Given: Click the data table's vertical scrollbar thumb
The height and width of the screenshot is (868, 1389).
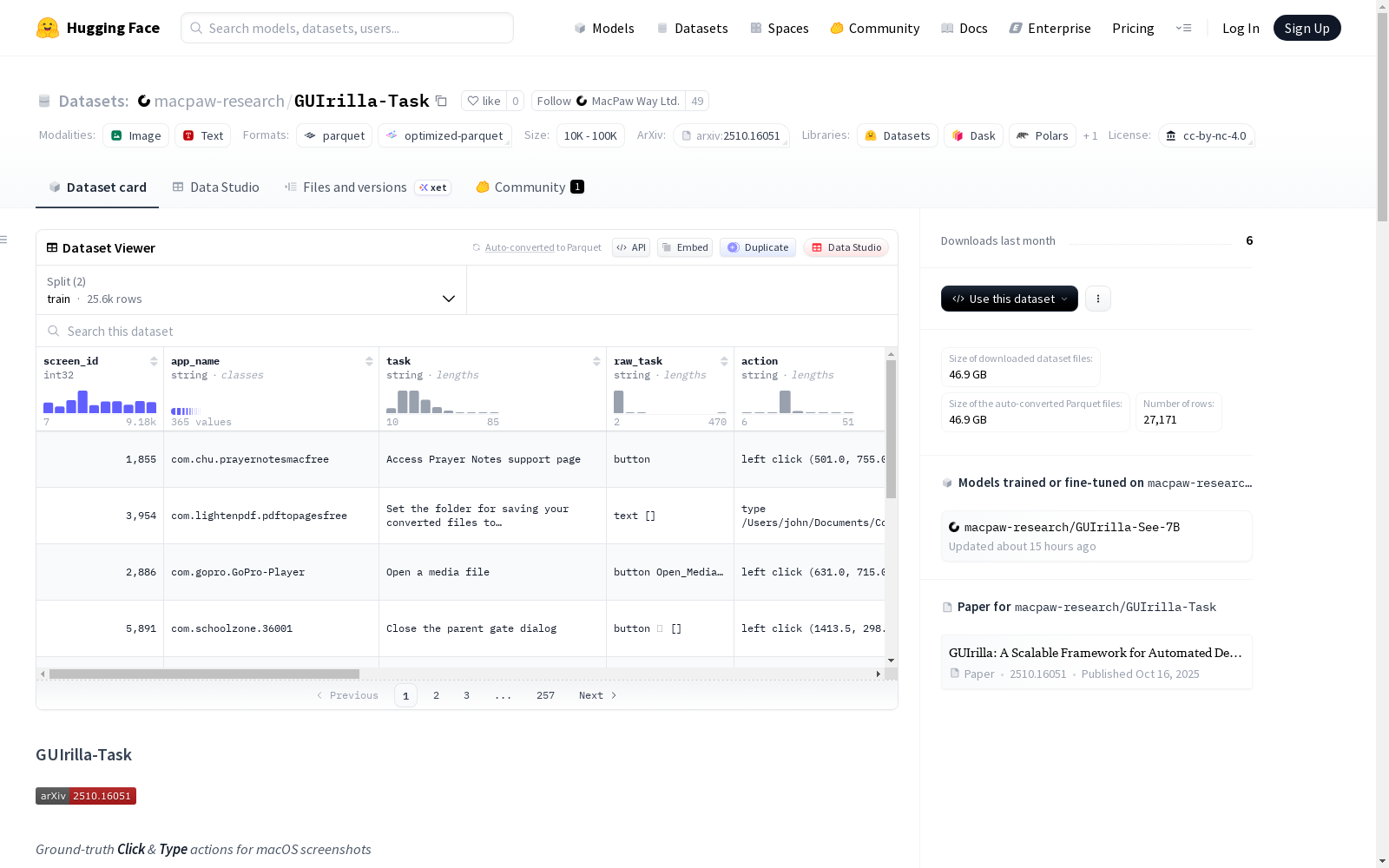Looking at the screenshot, I should [891, 429].
